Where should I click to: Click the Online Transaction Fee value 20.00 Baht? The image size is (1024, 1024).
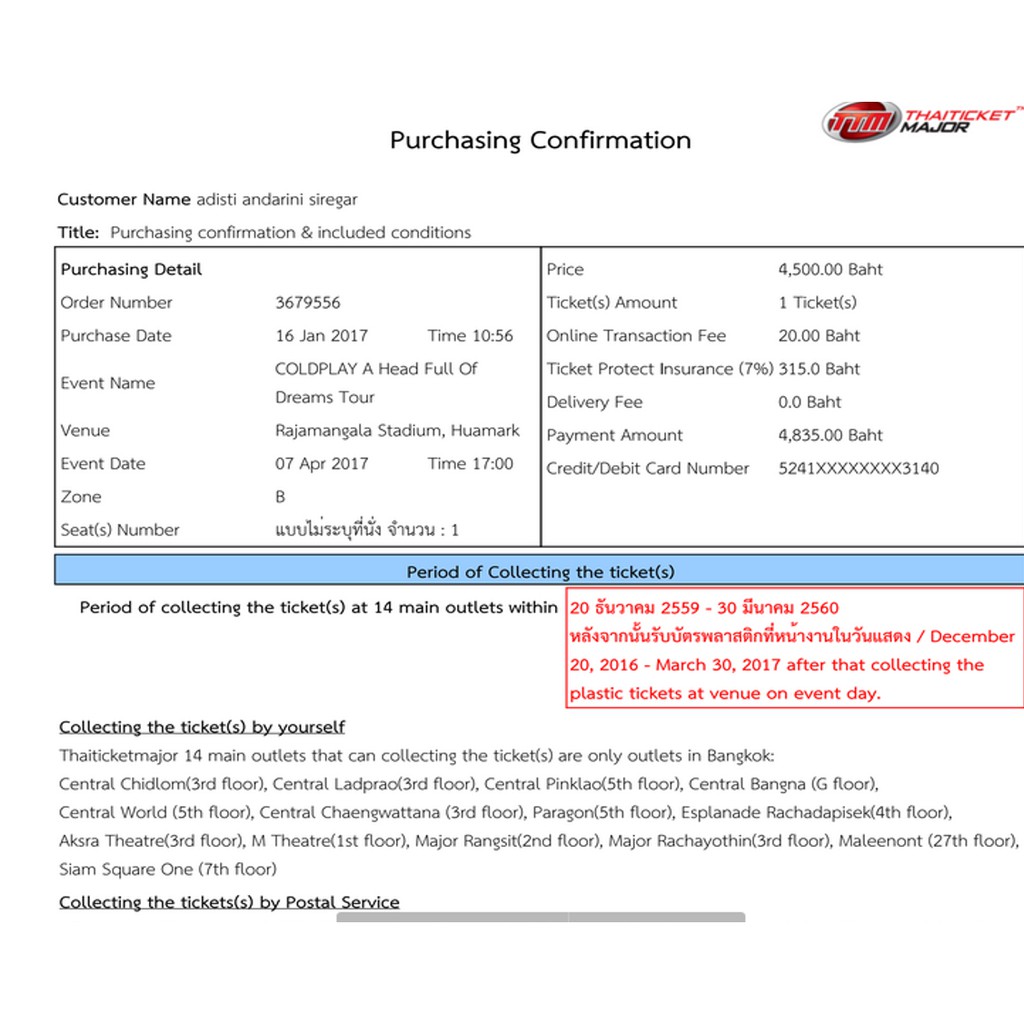click(819, 336)
